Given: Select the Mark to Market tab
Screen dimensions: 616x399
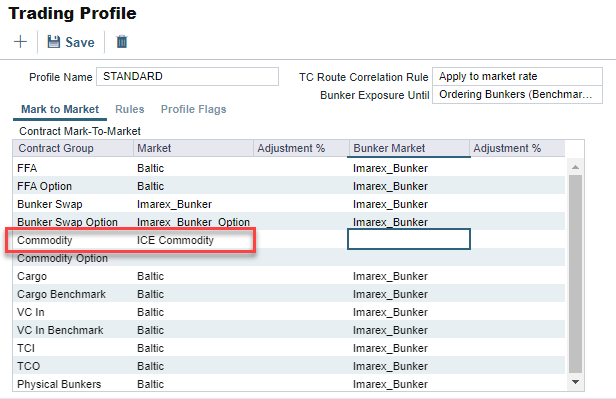Looking at the screenshot, I should pyautogui.click(x=60, y=109).
